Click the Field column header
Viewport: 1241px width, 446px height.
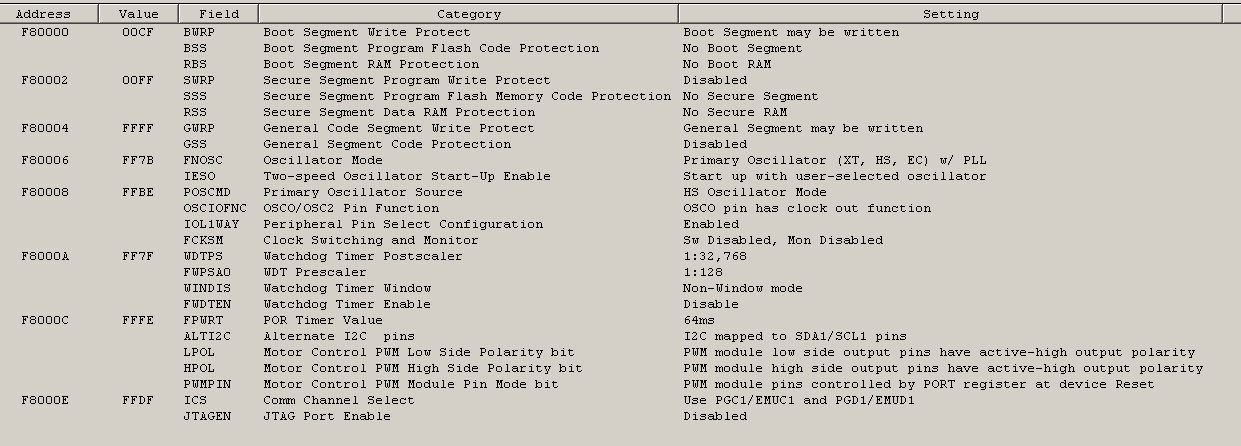click(x=218, y=14)
